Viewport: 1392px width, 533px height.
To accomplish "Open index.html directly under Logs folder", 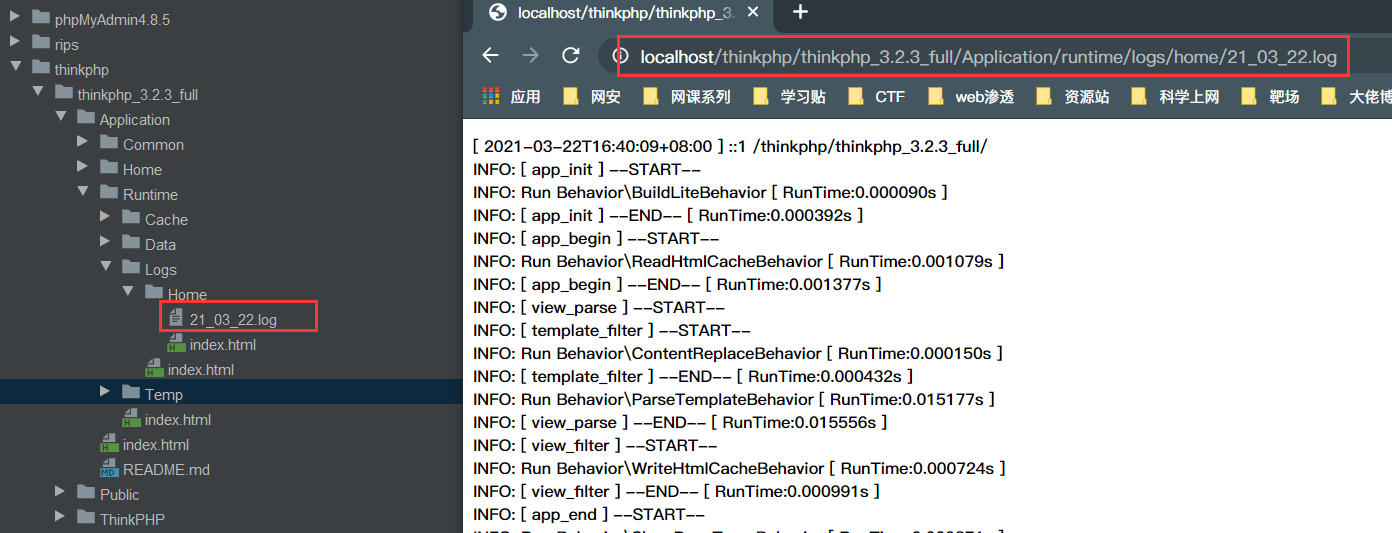I will tap(200, 369).
